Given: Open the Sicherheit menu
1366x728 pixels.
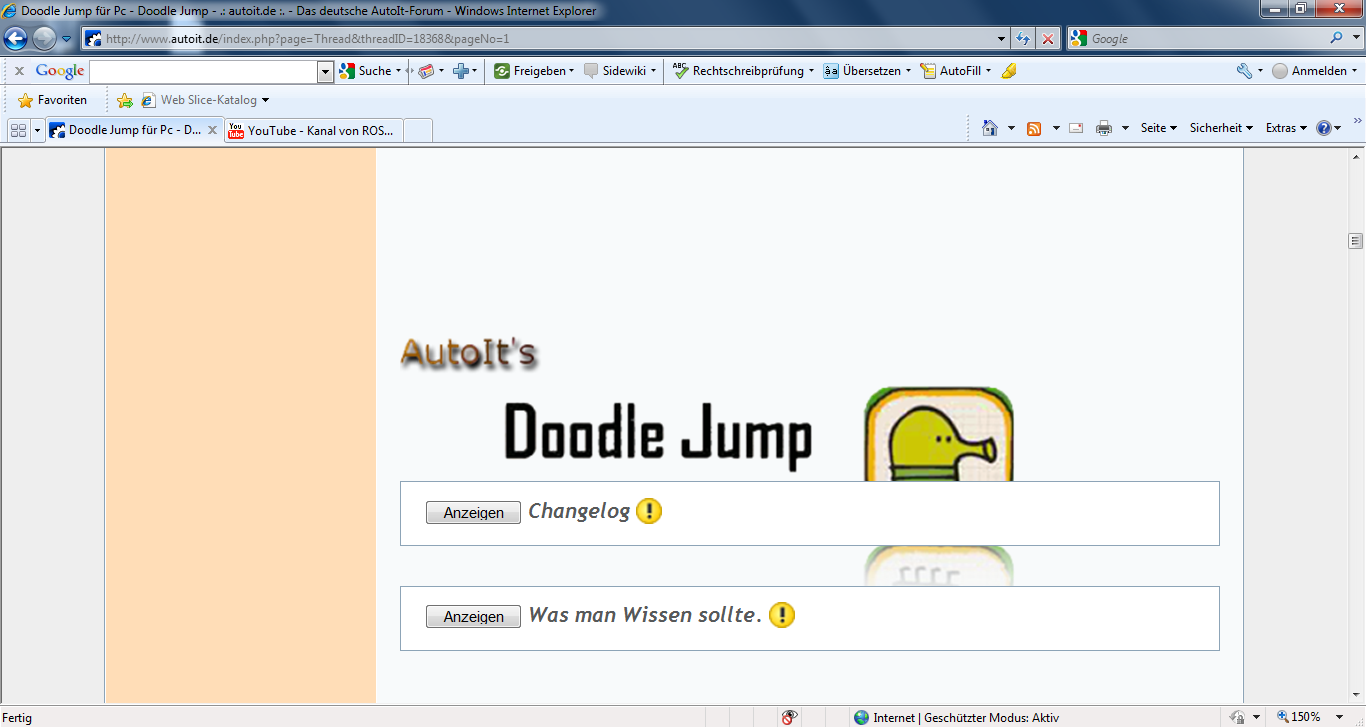Looking at the screenshot, I should (x=1220, y=128).
